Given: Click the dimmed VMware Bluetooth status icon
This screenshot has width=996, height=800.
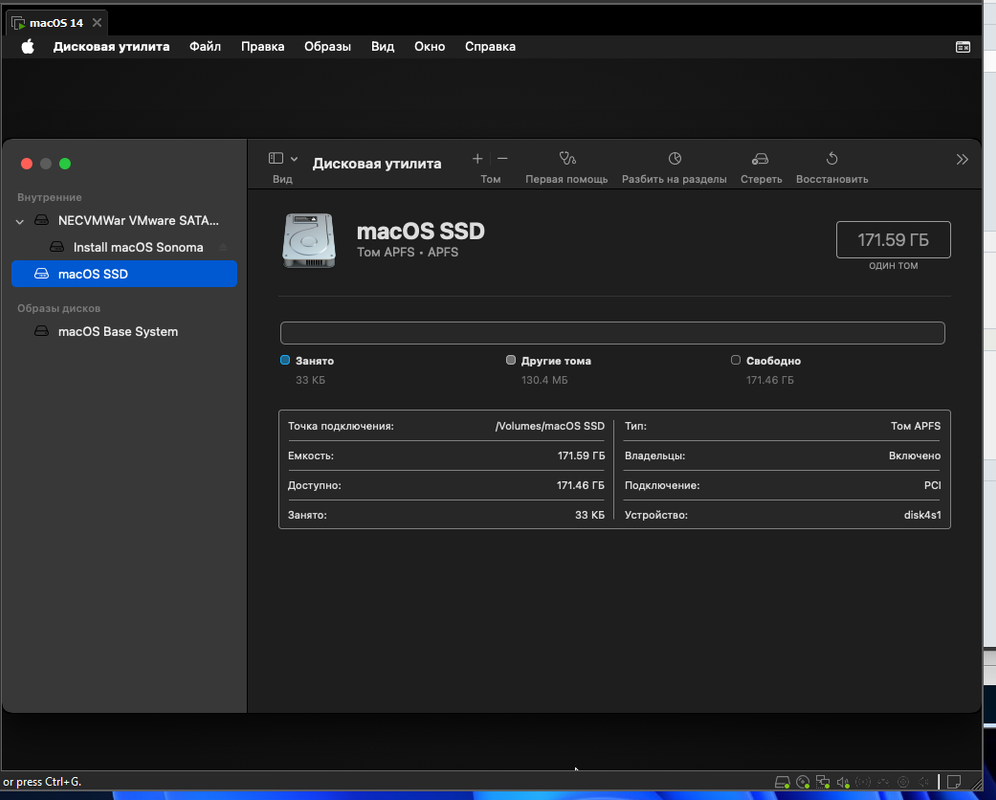Looking at the screenshot, I should (924, 782).
